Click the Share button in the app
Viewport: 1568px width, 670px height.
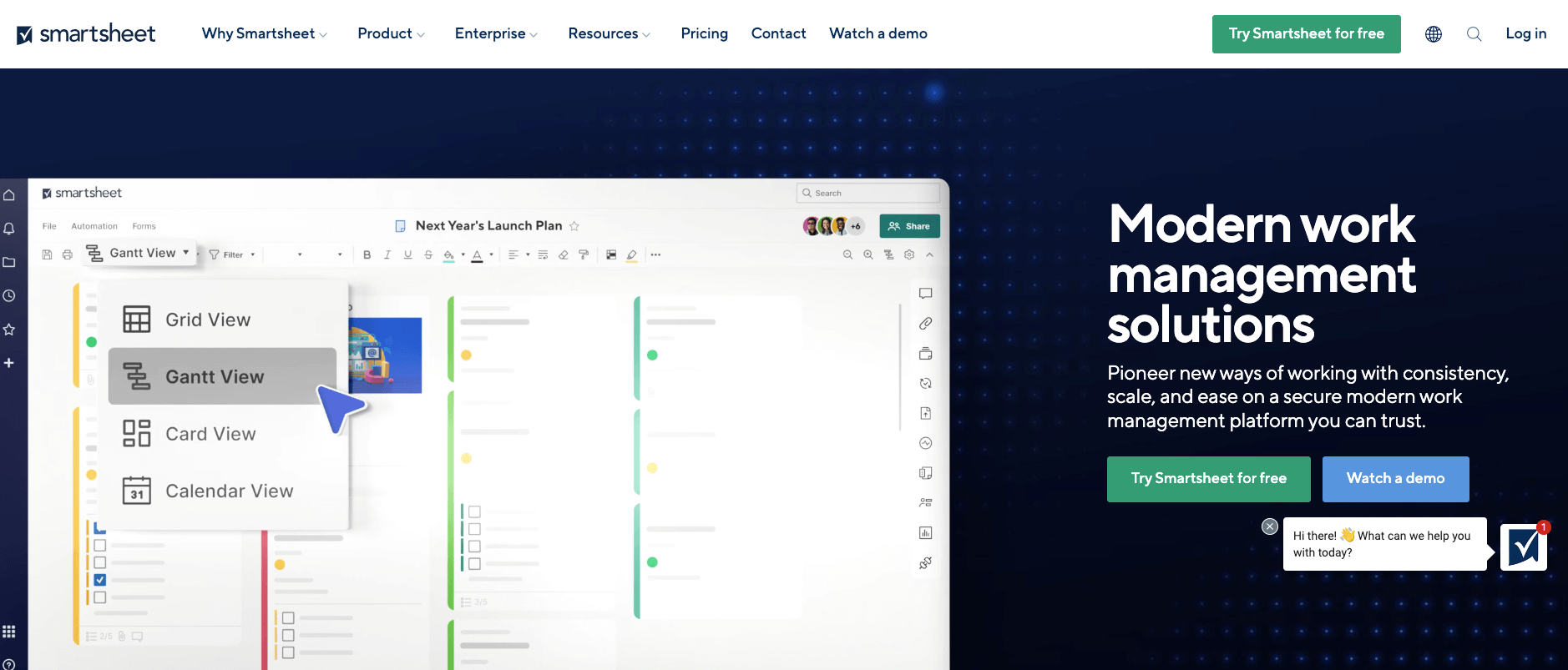tap(909, 226)
